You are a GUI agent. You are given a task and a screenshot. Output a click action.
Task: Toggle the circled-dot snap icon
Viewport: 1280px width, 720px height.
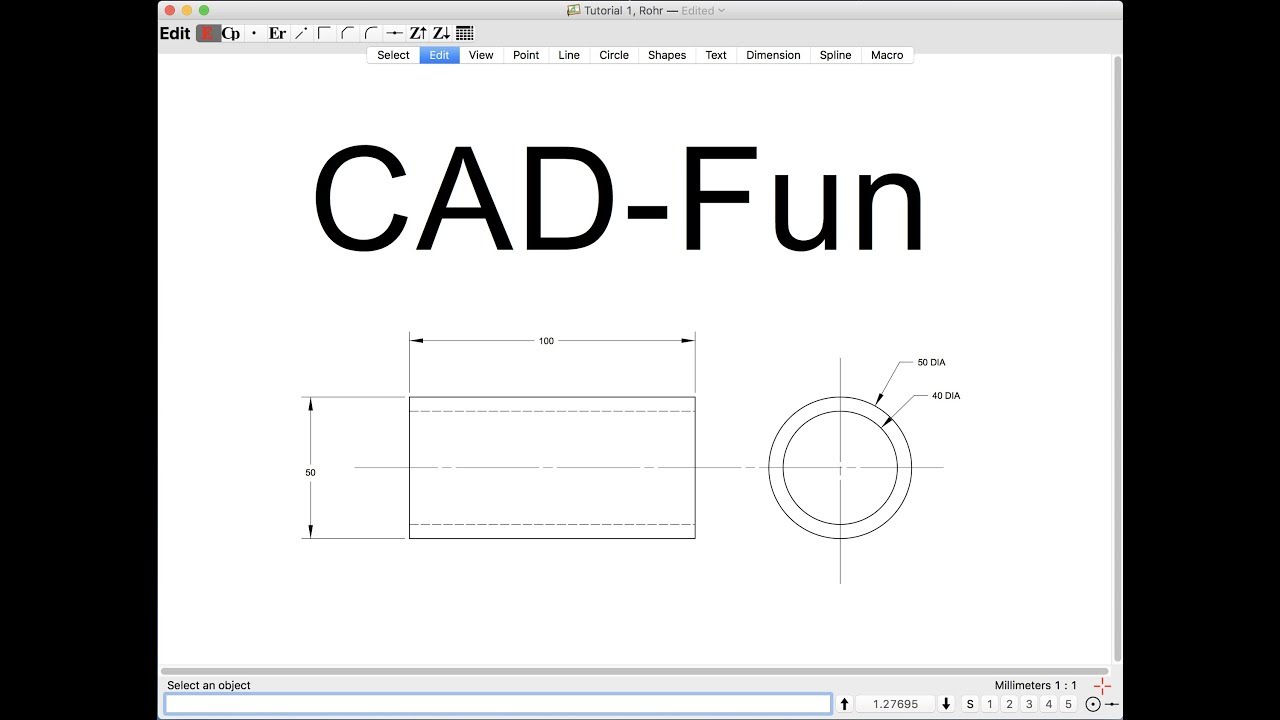pos(1093,704)
